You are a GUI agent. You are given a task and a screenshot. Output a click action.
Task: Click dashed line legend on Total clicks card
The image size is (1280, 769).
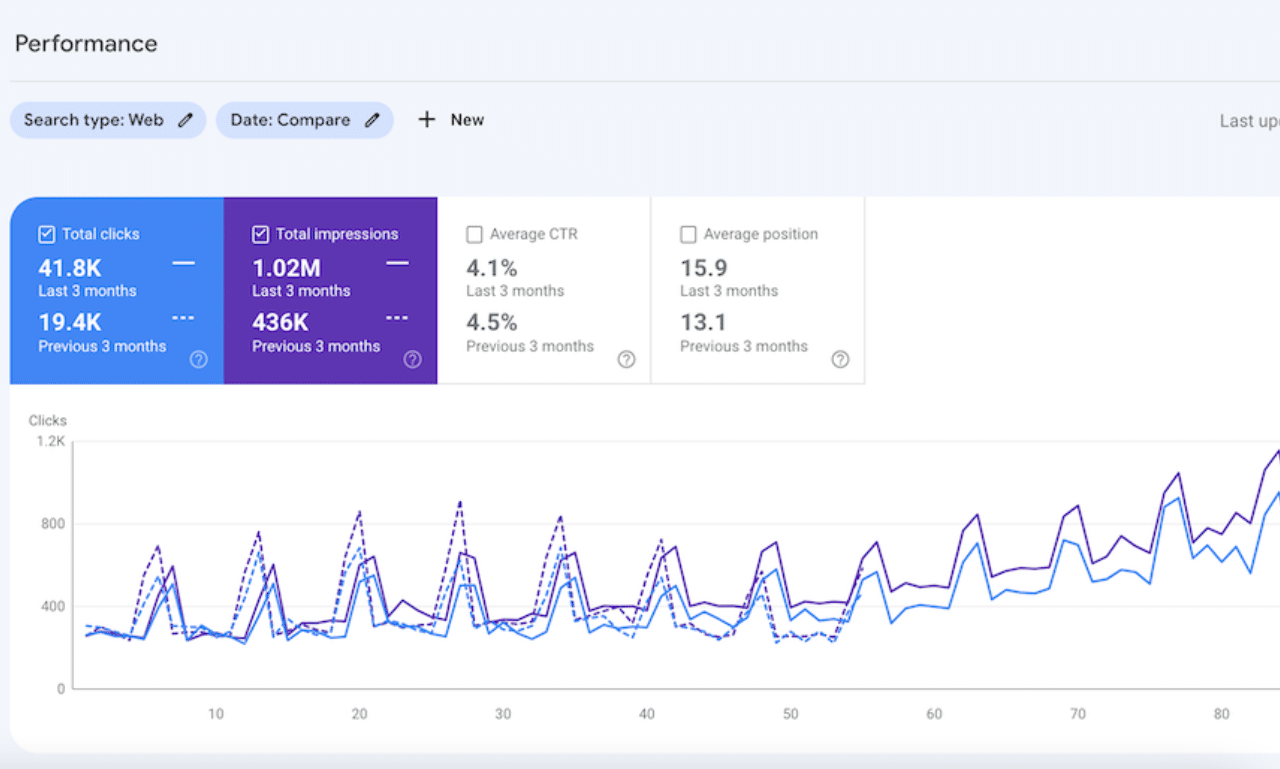[x=184, y=318]
